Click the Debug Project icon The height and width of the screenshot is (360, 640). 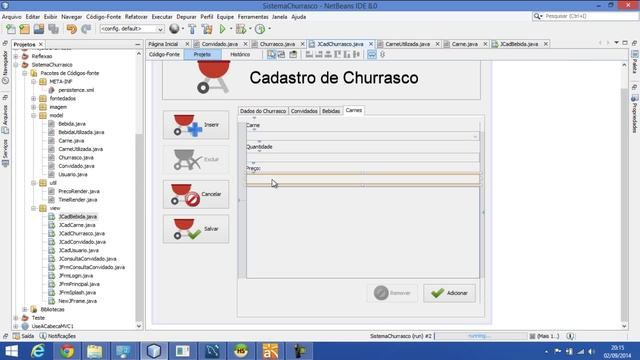pyautogui.click(x=241, y=29)
